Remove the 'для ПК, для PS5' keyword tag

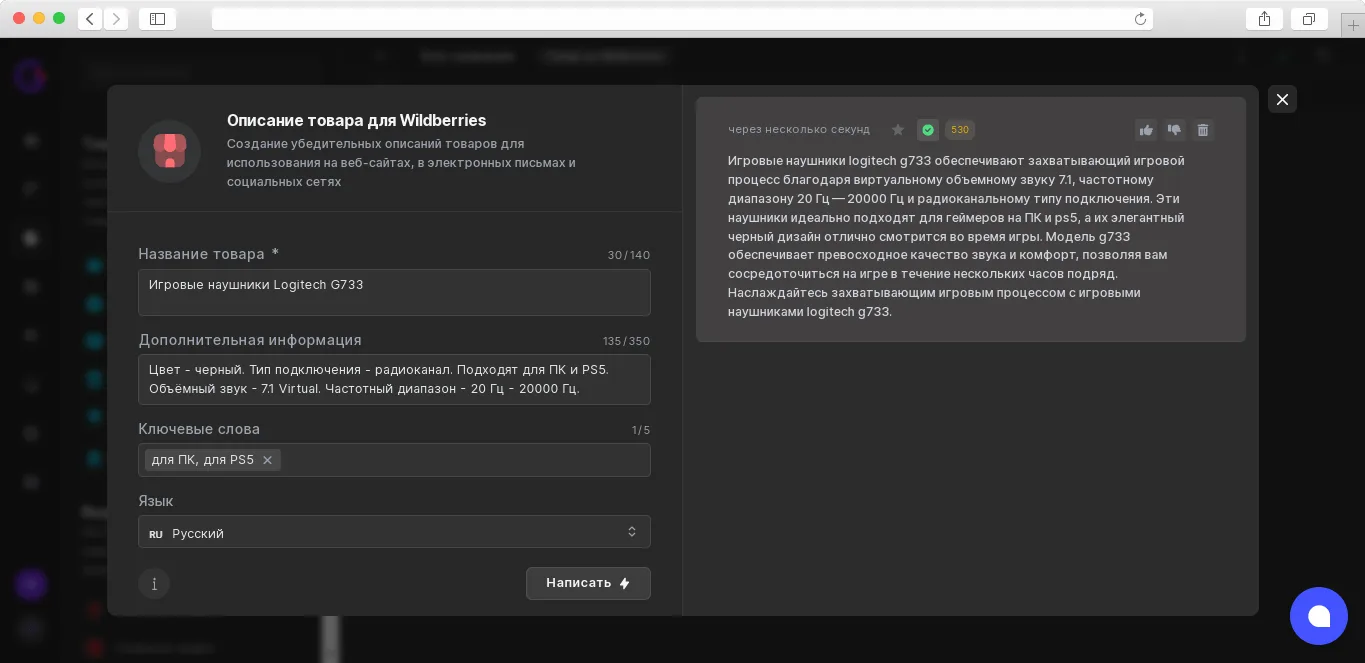(267, 460)
